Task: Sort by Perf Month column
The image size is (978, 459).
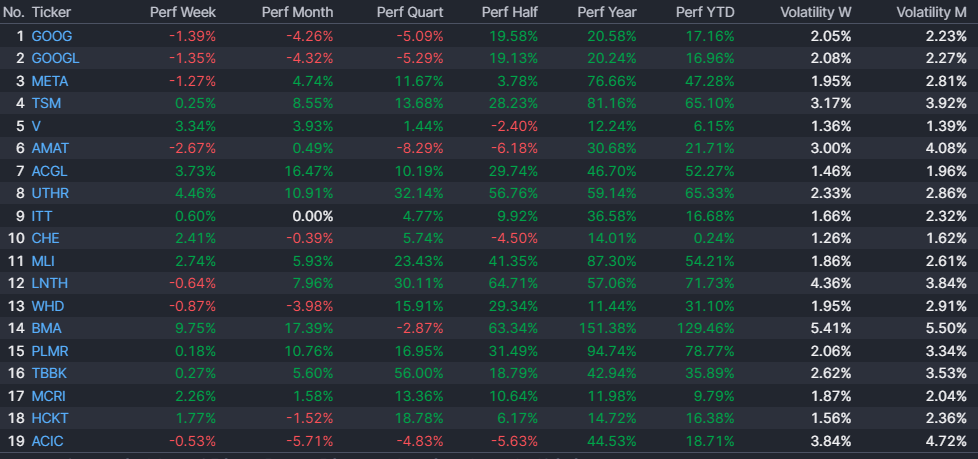Action: click(x=297, y=12)
